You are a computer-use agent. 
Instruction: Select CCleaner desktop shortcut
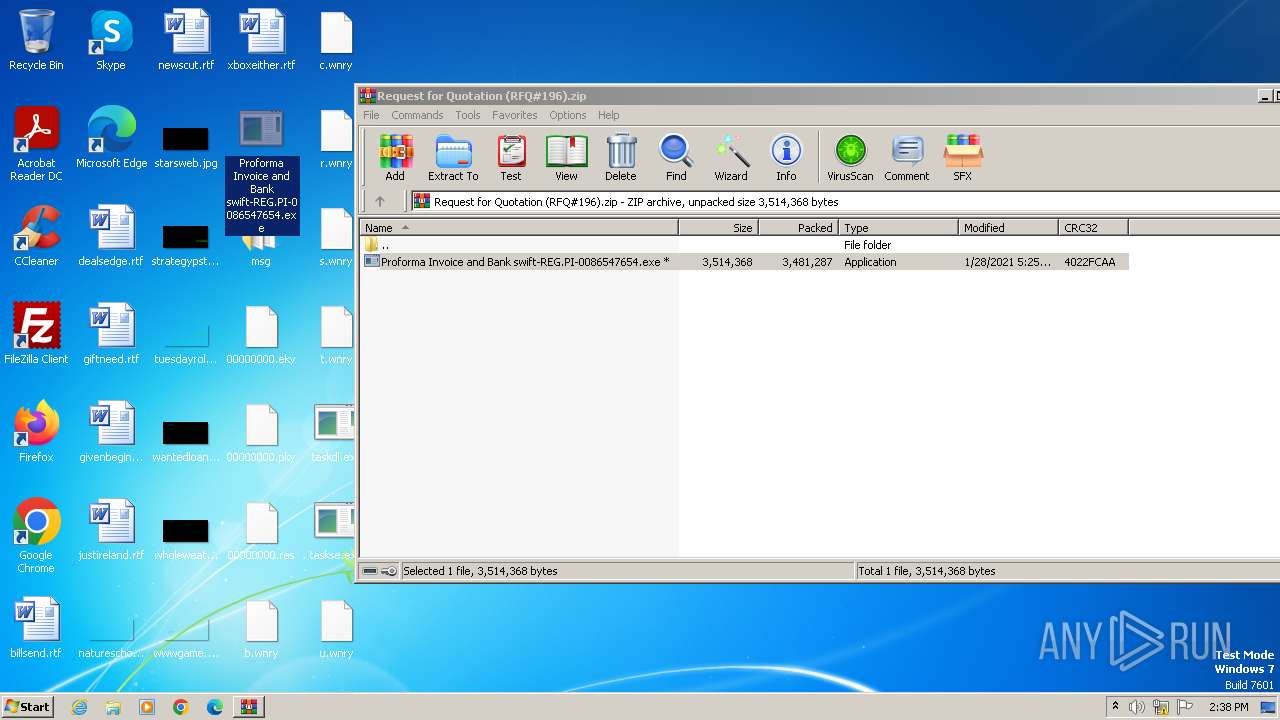click(x=36, y=237)
